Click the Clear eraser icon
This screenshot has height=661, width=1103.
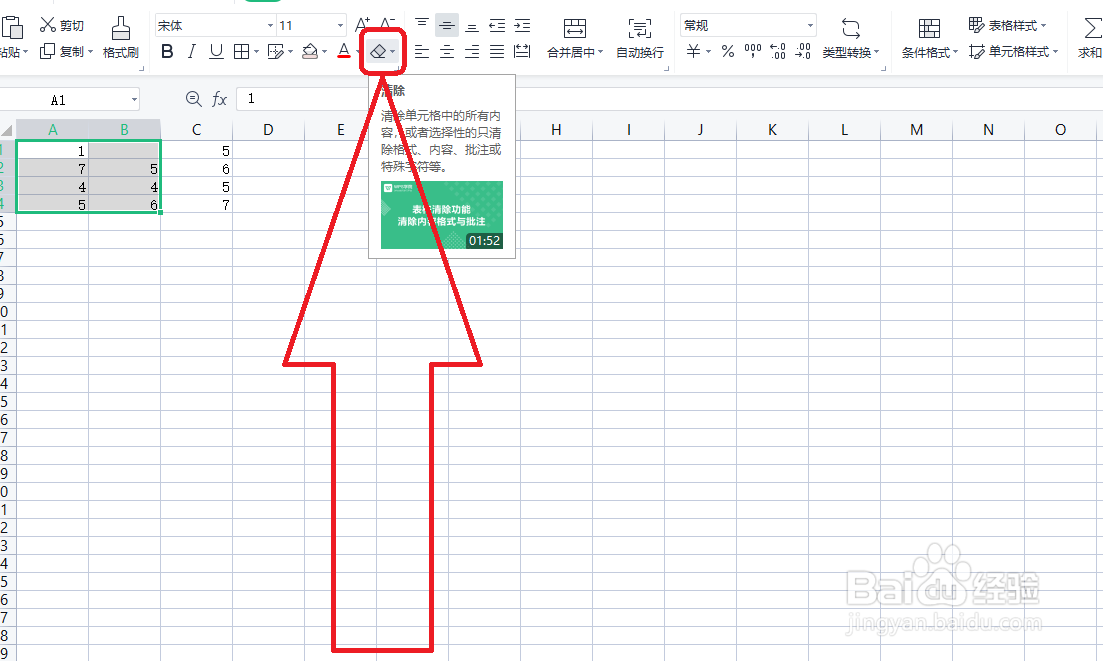click(x=378, y=51)
